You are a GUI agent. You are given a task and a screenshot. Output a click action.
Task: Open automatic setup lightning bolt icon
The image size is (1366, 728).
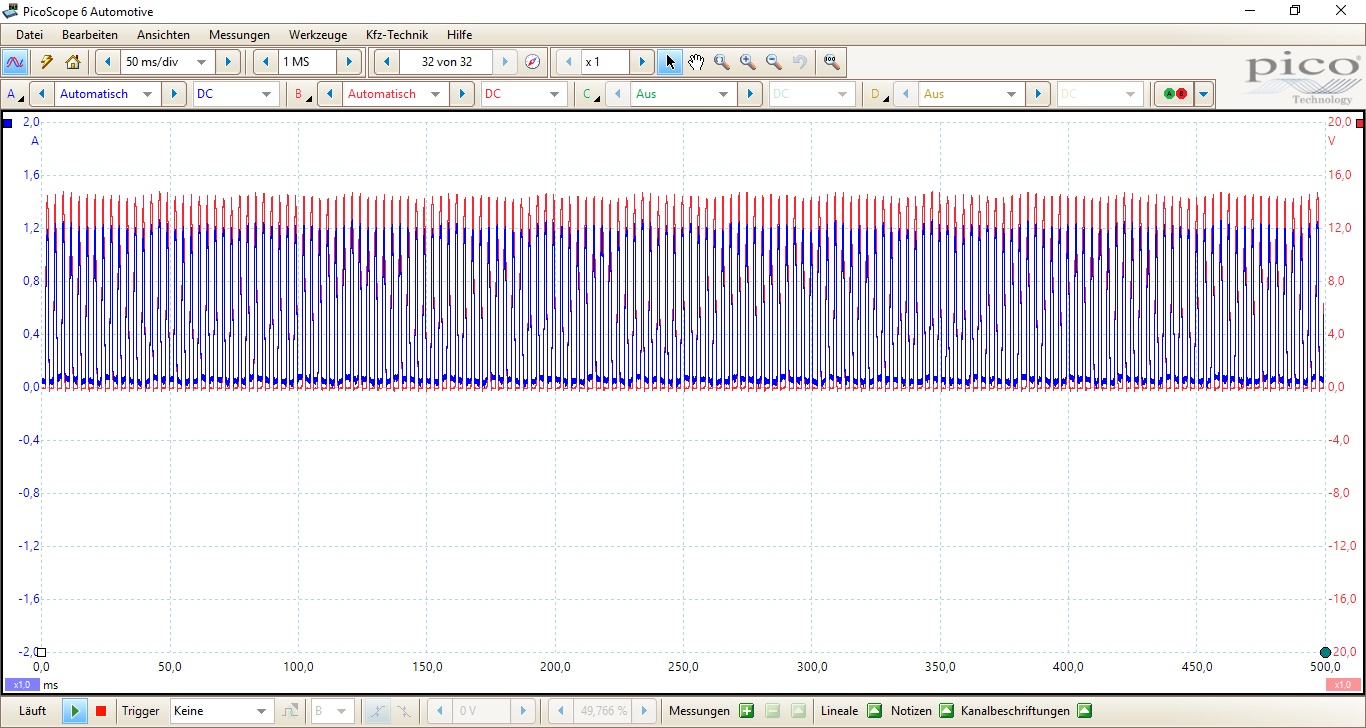47,62
